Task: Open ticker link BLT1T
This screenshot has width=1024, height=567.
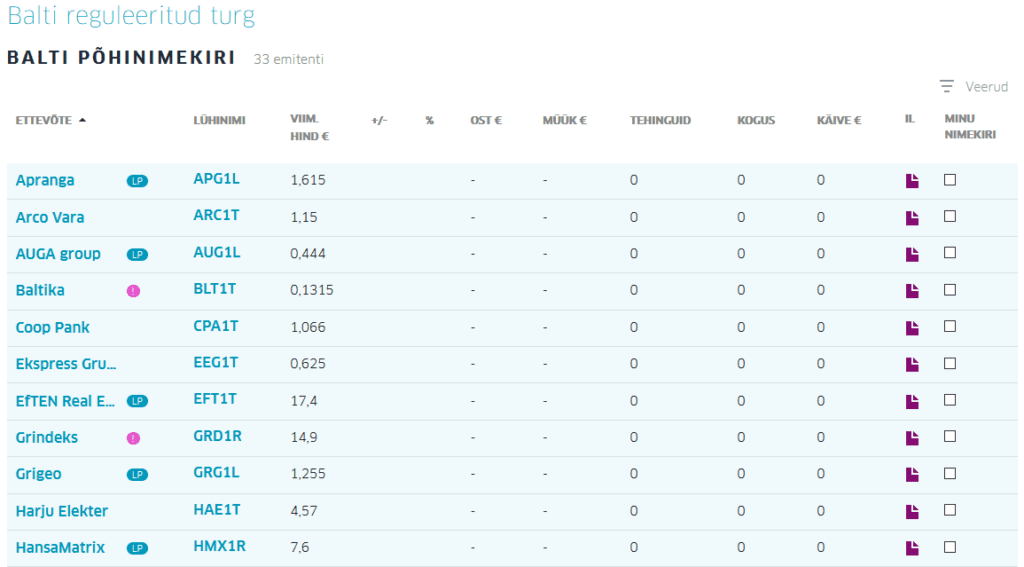Action: [x=215, y=289]
